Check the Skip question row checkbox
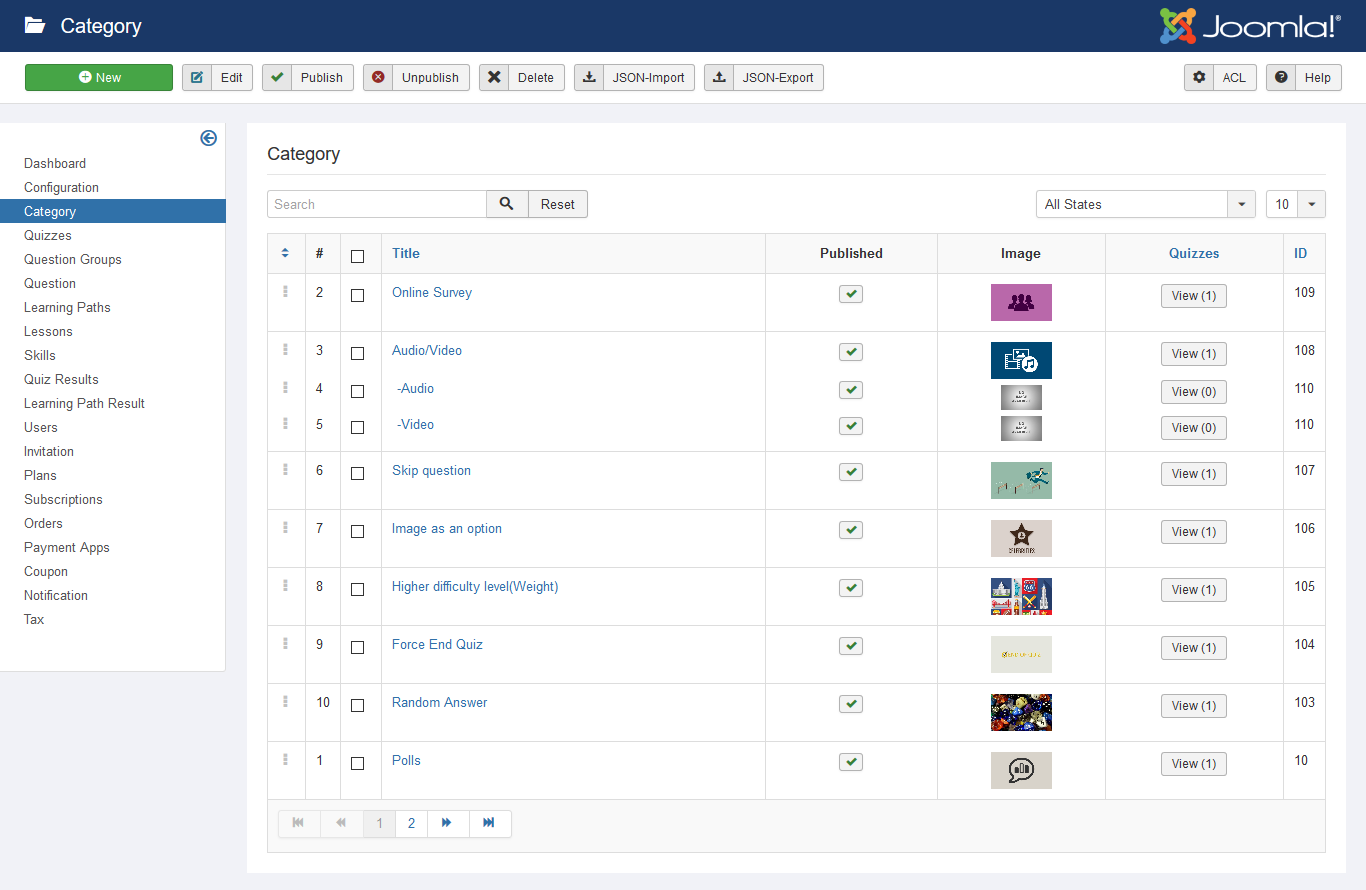 [x=357, y=473]
